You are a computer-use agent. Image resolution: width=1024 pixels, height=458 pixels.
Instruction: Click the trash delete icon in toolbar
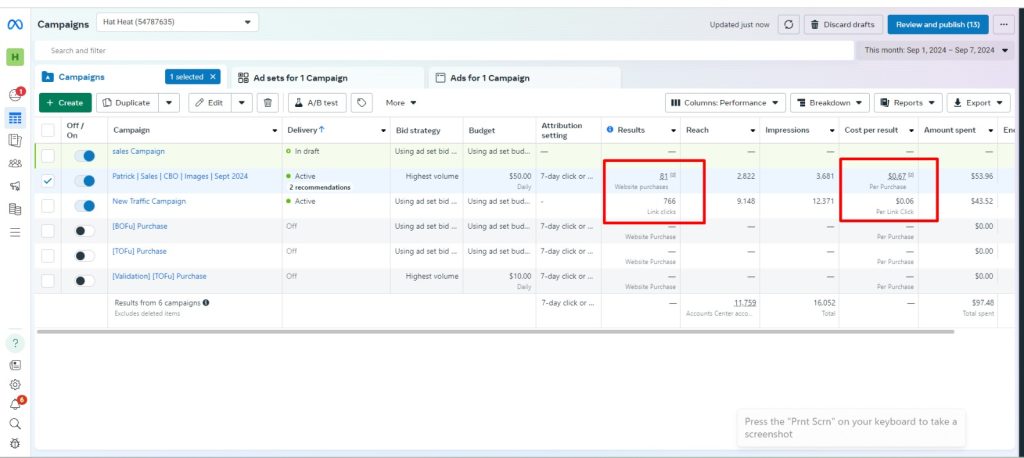click(268, 103)
